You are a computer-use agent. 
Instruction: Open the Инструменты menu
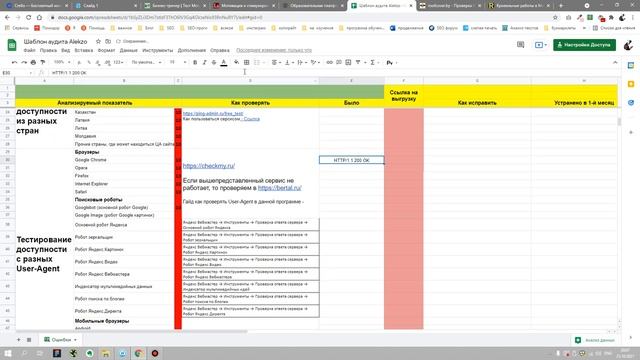click(x=158, y=50)
